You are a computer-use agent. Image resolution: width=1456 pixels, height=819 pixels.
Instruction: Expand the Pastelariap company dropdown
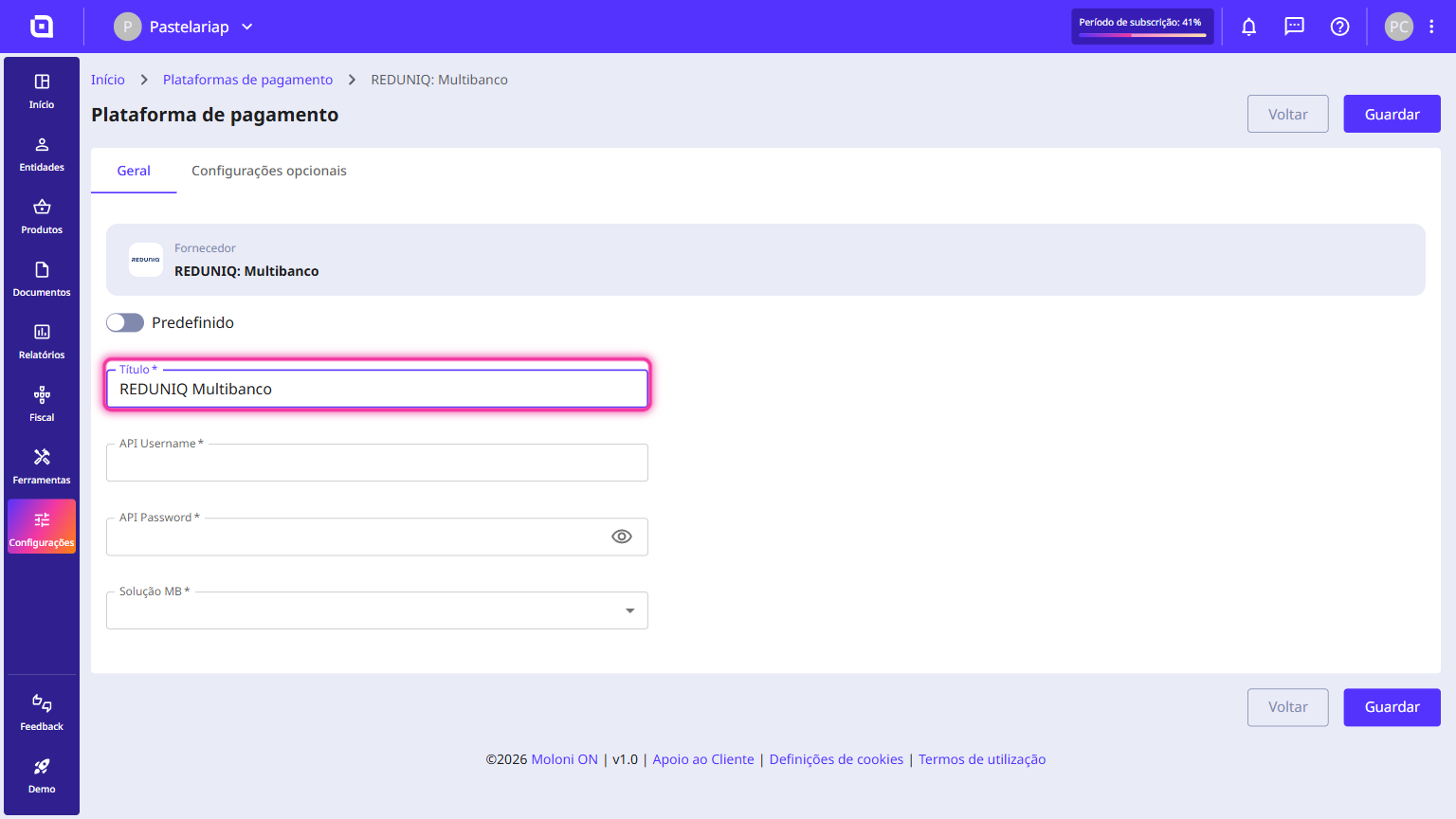coord(184,27)
